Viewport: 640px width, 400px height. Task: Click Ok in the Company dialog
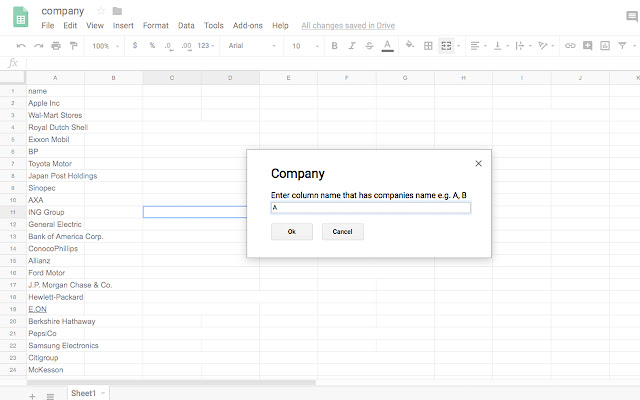tap(292, 231)
